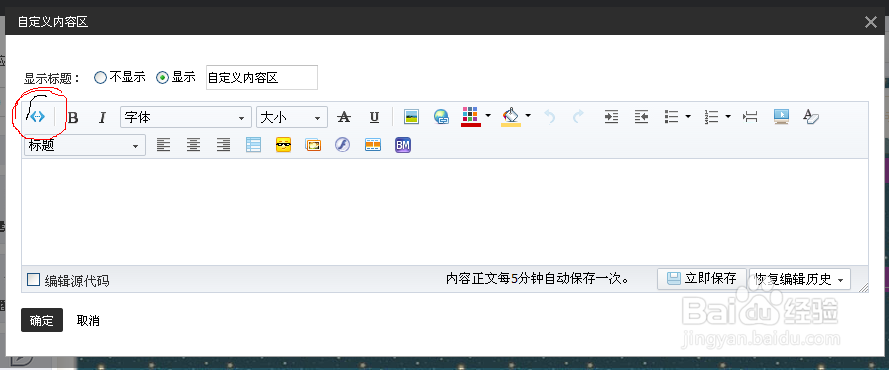Apply strikethrough formatting
The image size is (889, 370).
(344, 117)
